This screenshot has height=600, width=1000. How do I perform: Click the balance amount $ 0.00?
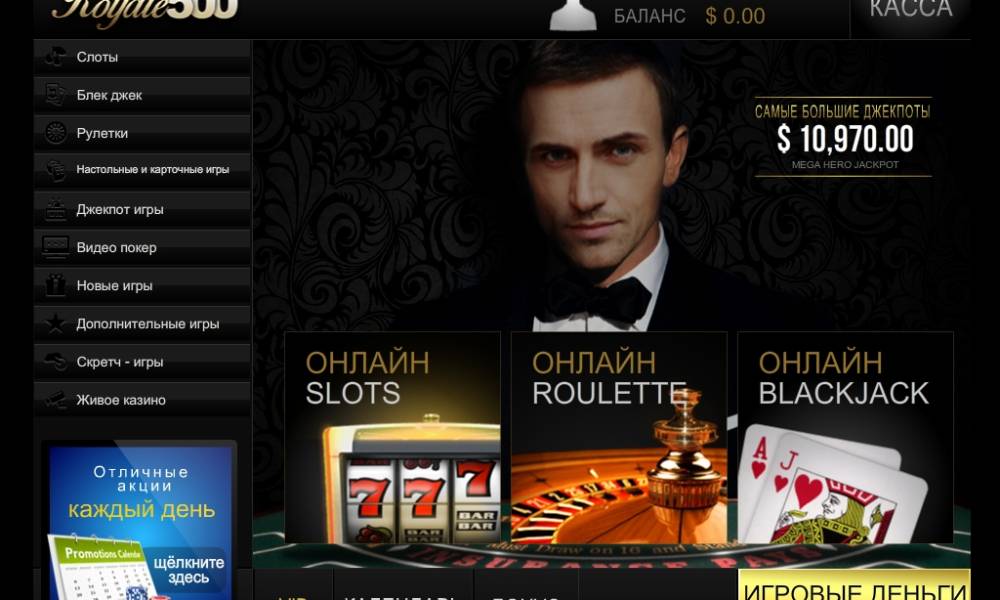[x=735, y=16]
